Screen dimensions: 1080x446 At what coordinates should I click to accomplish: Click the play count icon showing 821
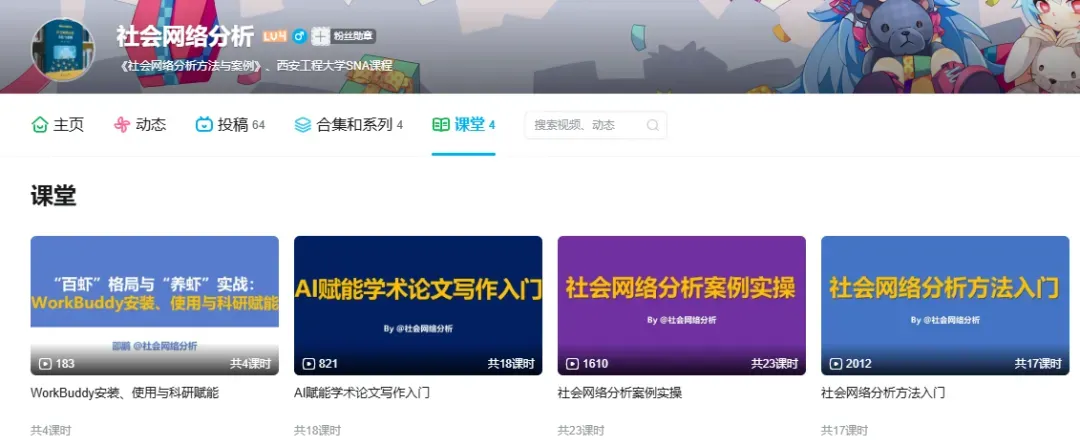(x=309, y=363)
